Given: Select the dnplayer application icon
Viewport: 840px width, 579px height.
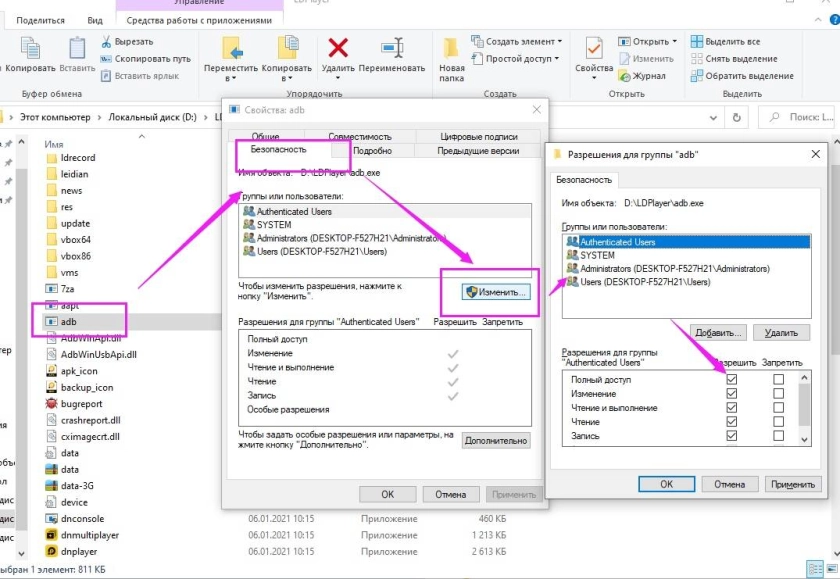Looking at the screenshot, I should click(x=52, y=551).
